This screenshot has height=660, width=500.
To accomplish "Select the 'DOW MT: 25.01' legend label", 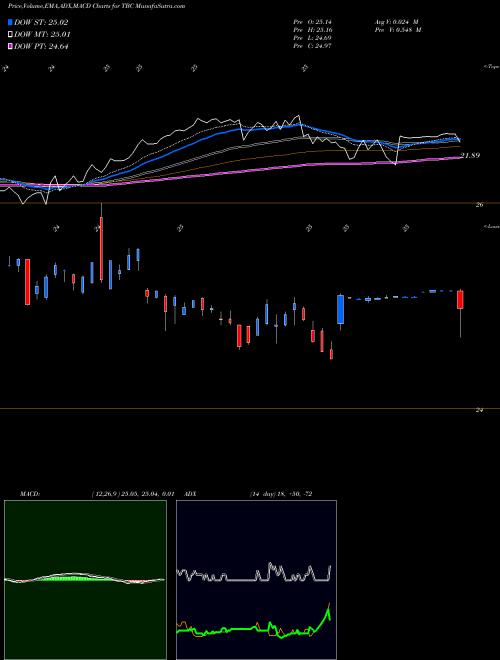I will pyautogui.click(x=42, y=35).
